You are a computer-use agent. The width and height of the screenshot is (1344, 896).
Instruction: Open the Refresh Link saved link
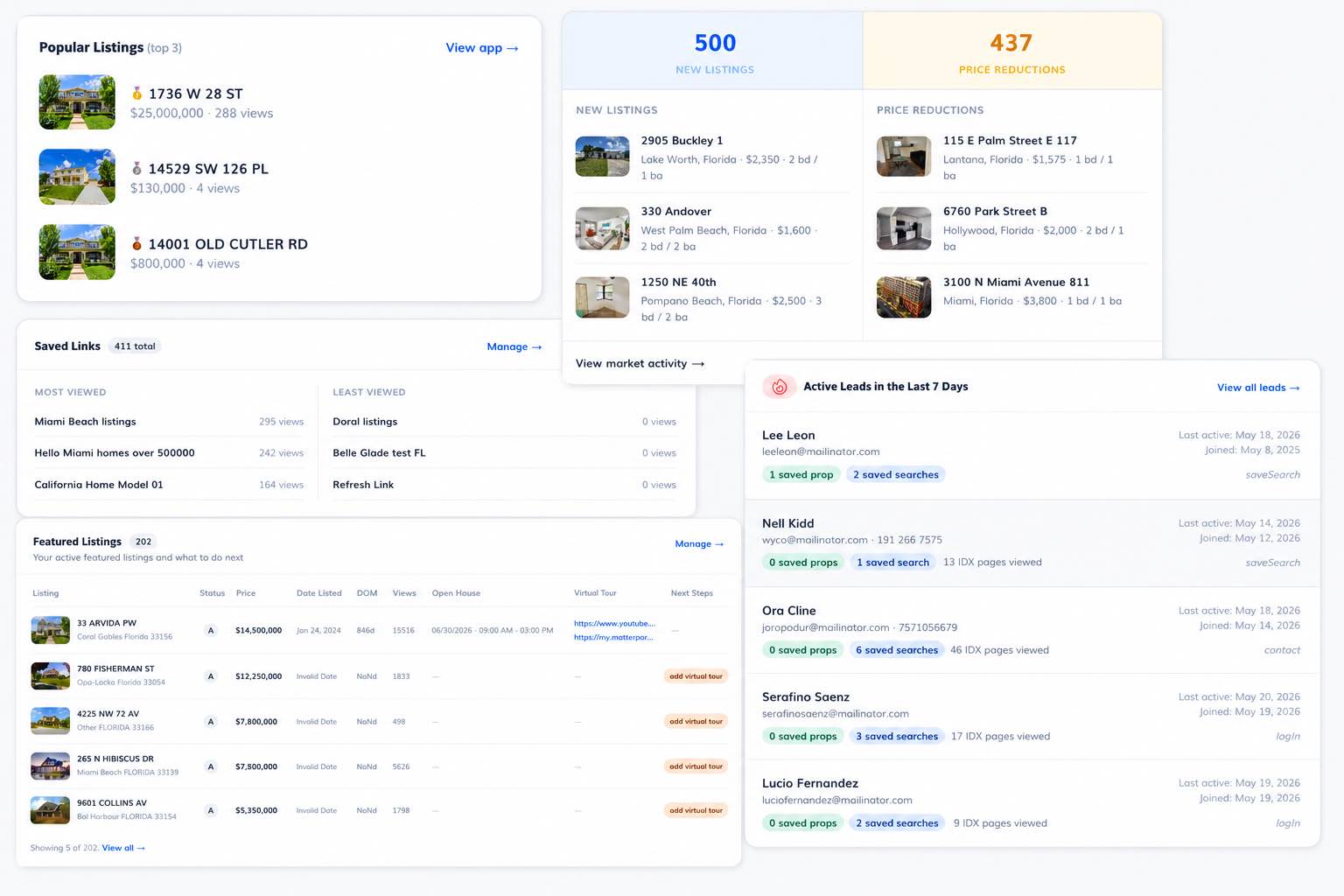tap(363, 485)
